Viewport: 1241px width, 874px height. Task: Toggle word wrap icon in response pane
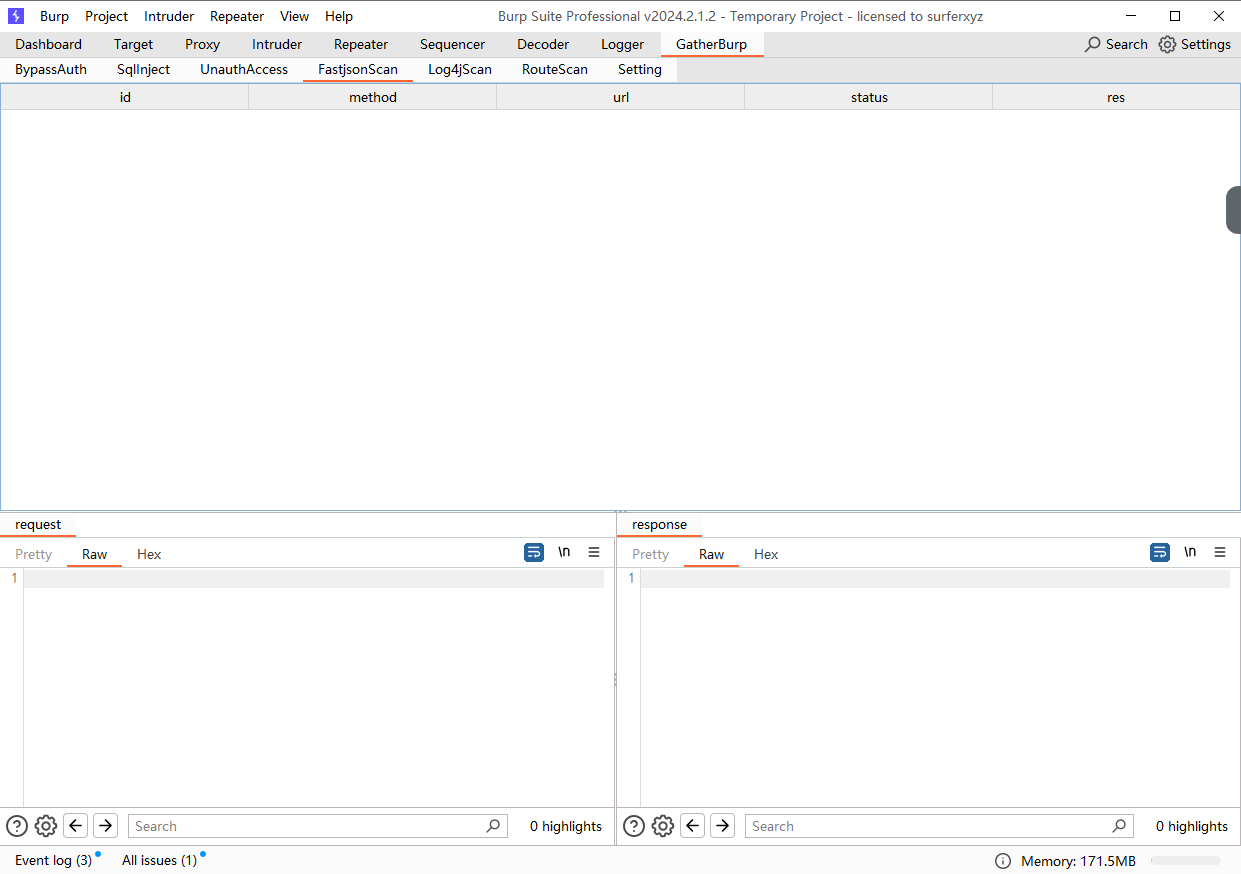click(x=1160, y=552)
